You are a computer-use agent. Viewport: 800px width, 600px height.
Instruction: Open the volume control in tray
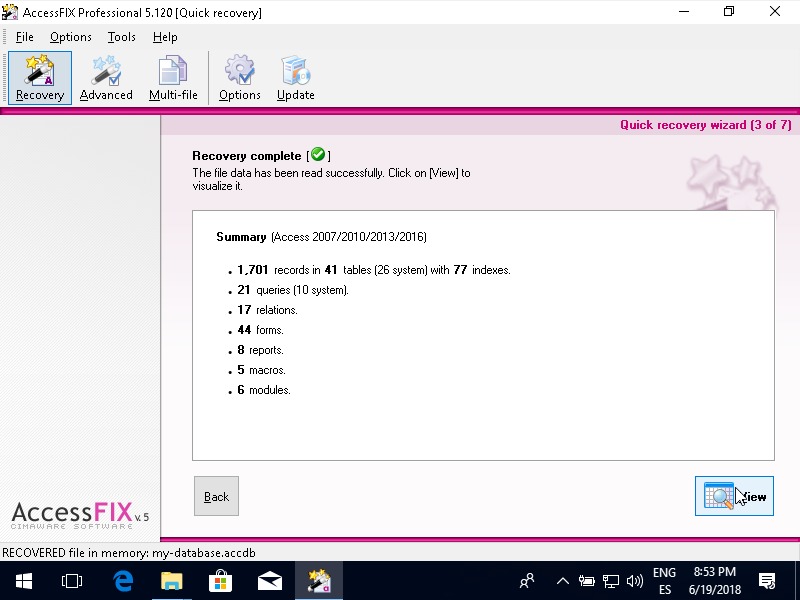coord(634,580)
